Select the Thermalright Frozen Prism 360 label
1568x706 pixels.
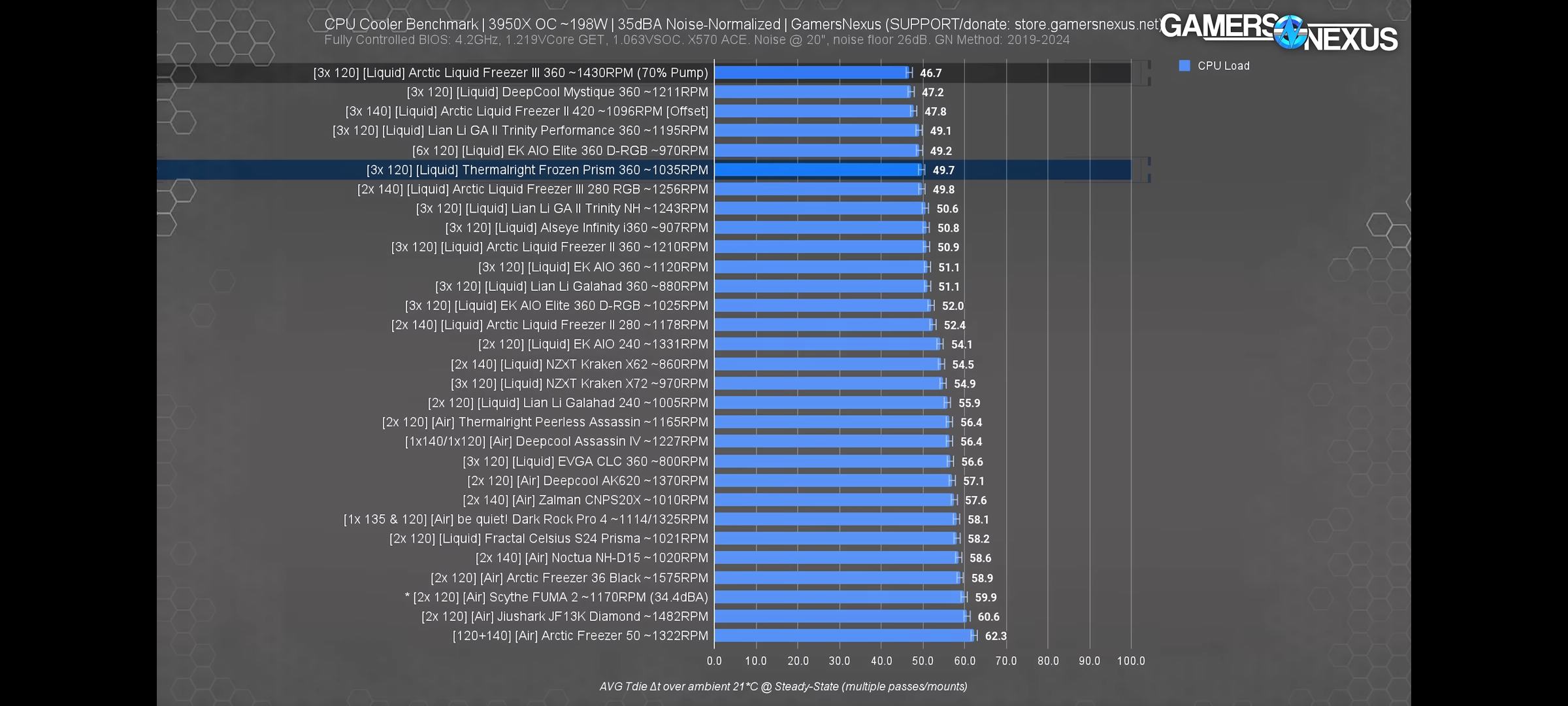pyautogui.click(x=537, y=170)
